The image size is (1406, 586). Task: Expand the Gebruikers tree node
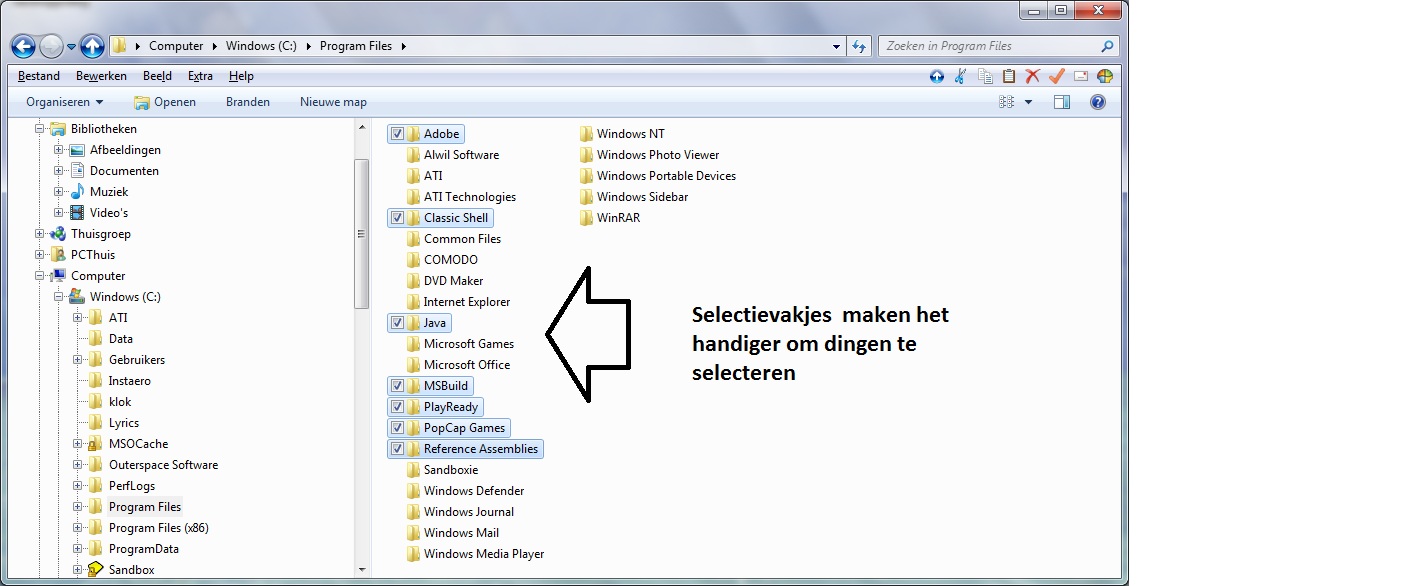[x=78, y=360]
